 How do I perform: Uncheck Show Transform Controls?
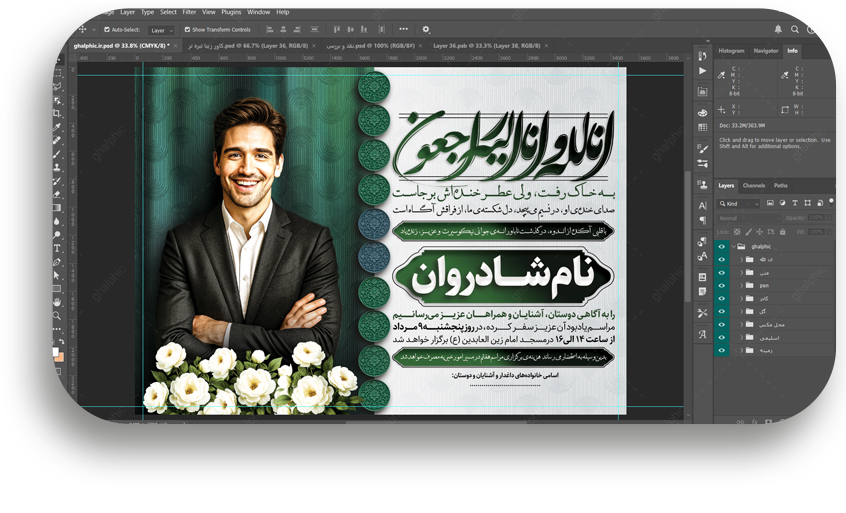[x=187, y=30]
